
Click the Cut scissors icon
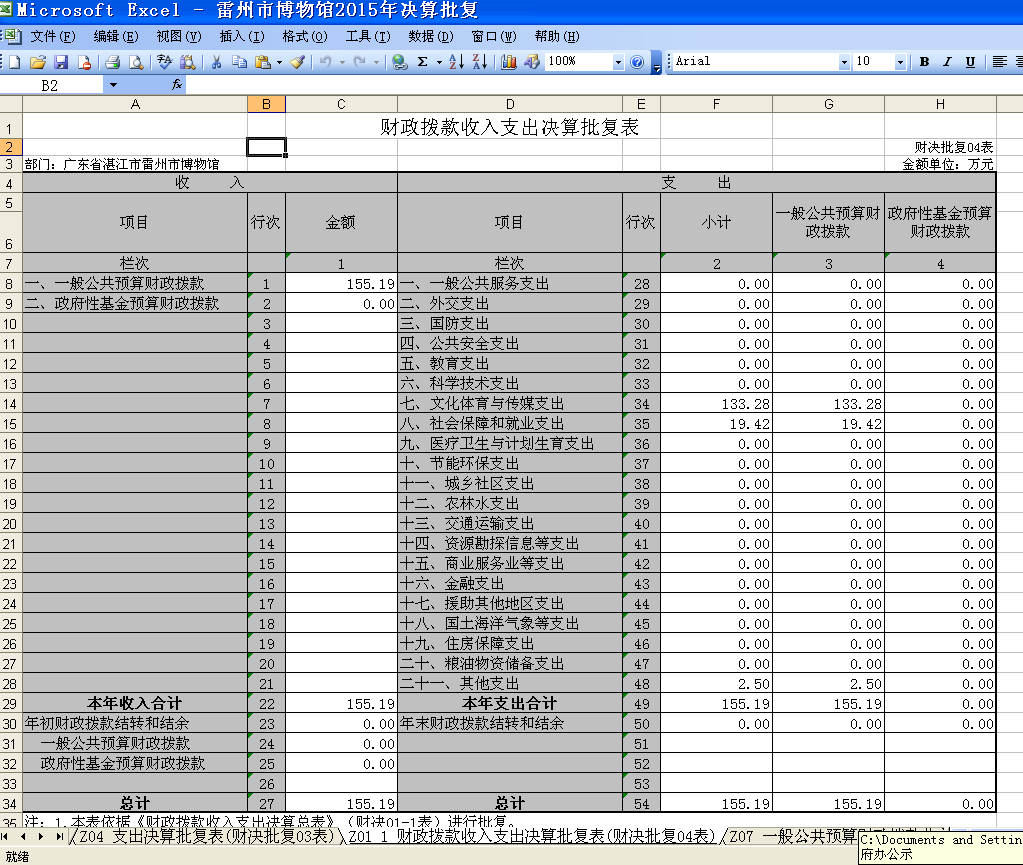[x=215, y=62]
